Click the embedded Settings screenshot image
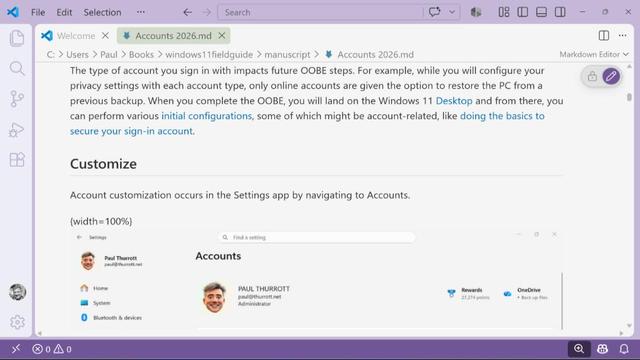This screenshot has height=360, width=640. tap(316, 280)
